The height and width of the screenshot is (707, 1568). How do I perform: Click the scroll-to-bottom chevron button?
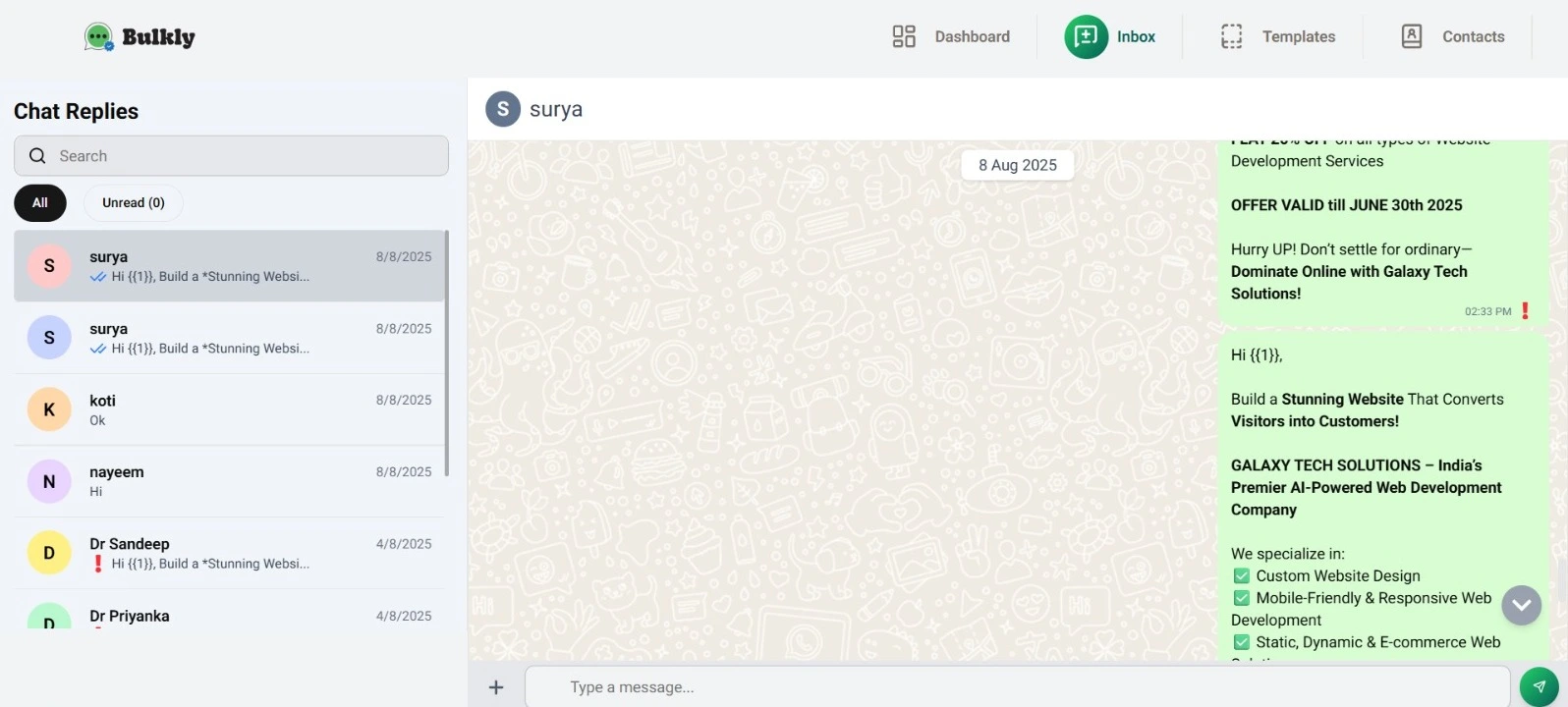pos(1522,605)
